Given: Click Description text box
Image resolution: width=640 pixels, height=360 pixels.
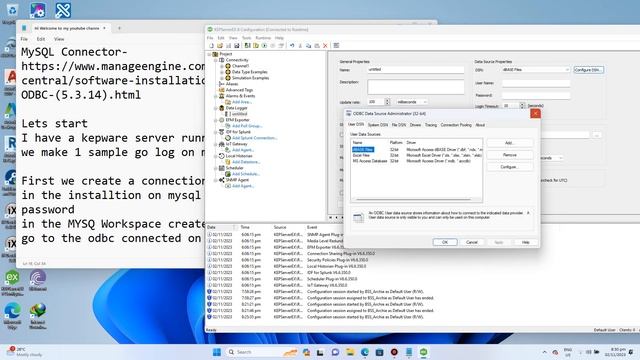Looking at the screenshot, I should pos(416,87).
